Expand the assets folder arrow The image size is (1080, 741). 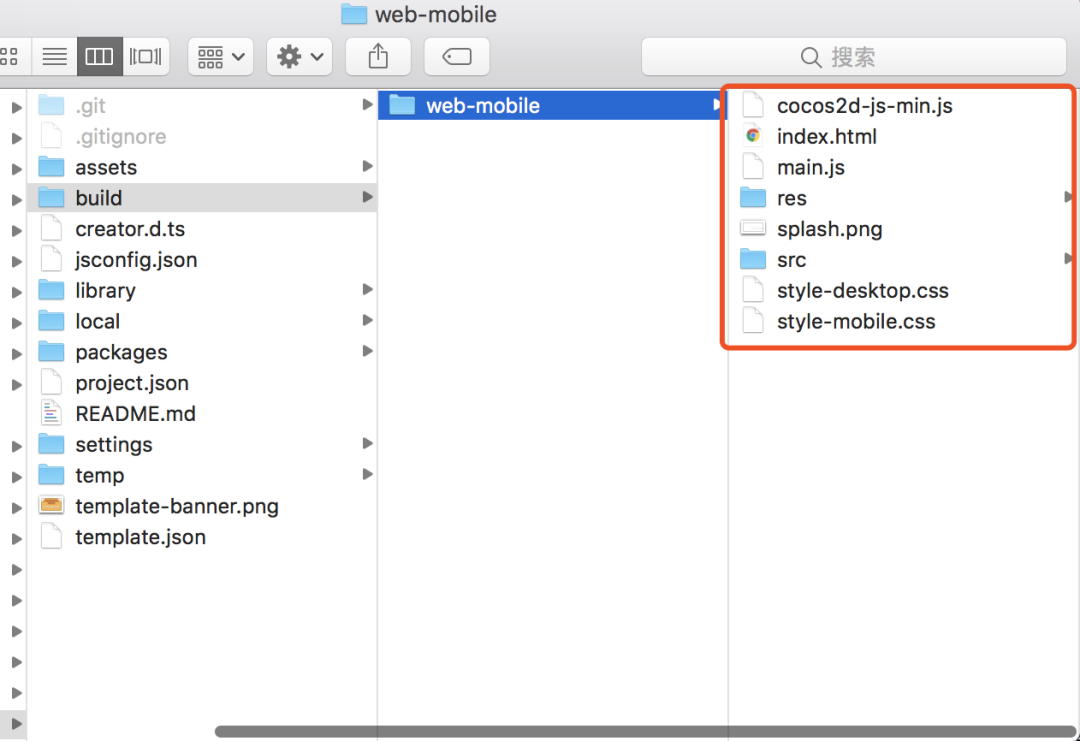point(368,167)
